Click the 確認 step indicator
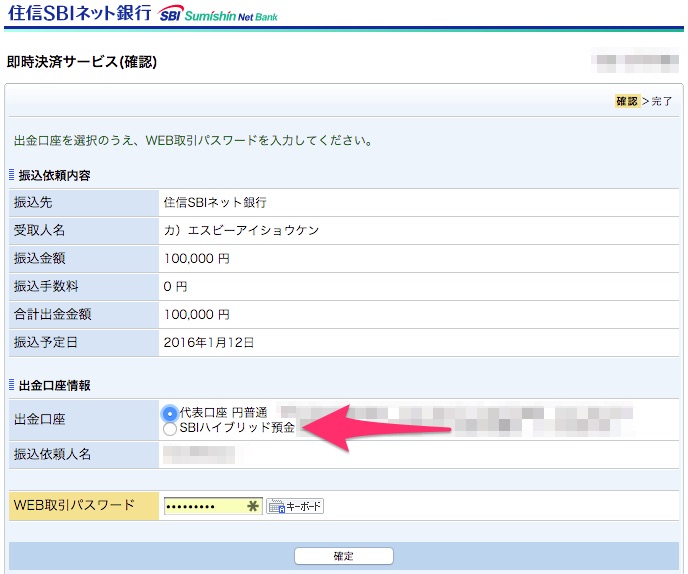This screenshot has width=688, height=574. 627,101
